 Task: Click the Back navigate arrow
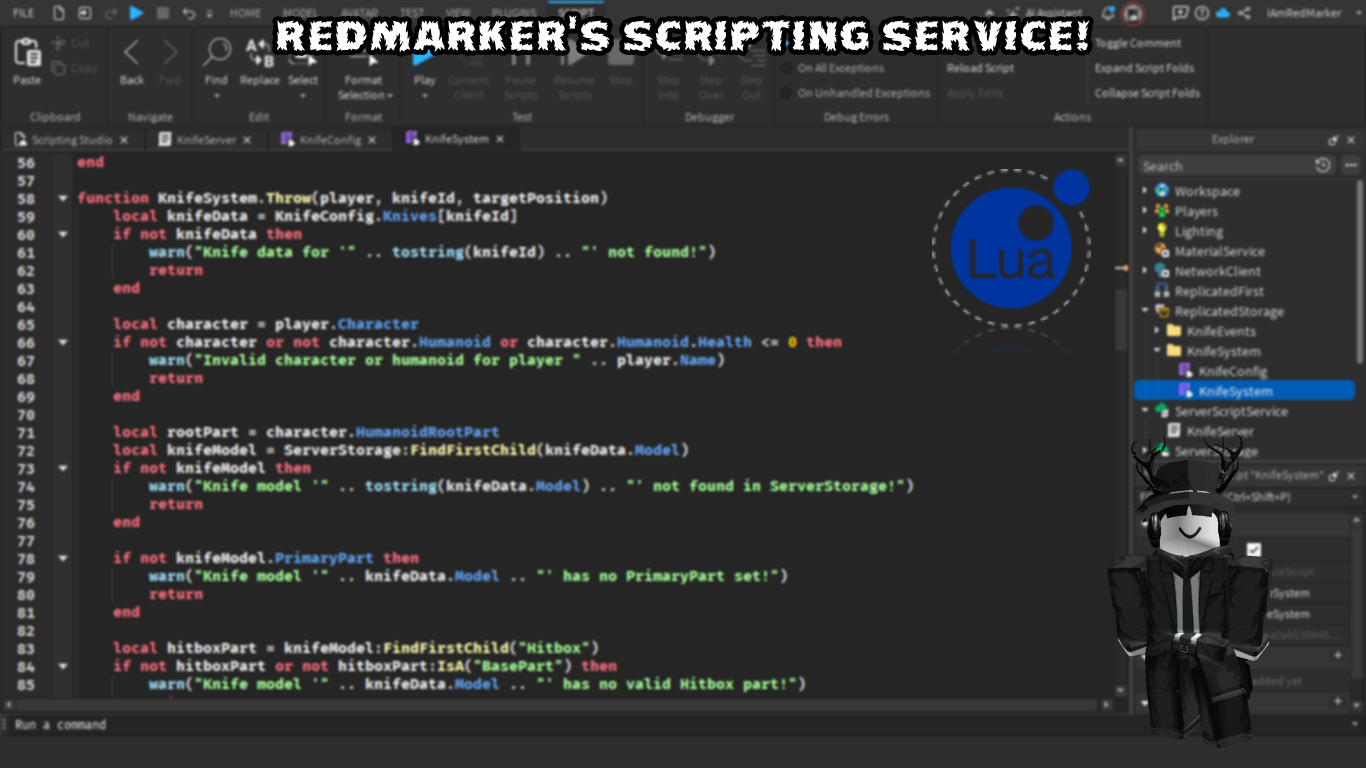(131, 52)
